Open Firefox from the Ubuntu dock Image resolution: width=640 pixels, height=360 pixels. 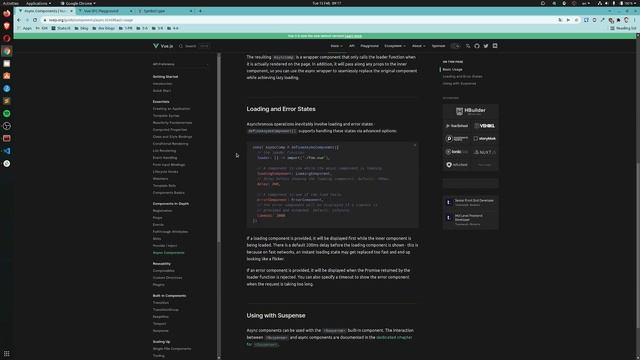tap(7, 13)
